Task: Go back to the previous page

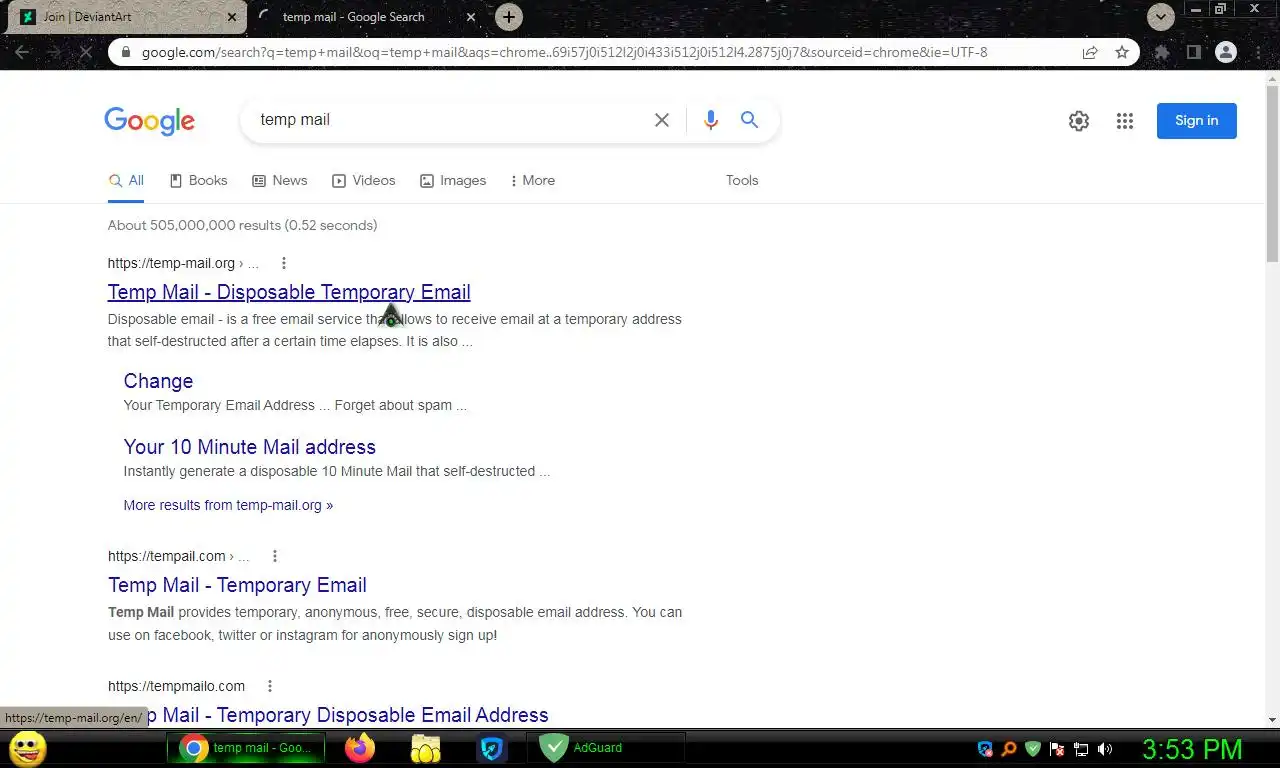Action: pyautogui.click(x=22, y=52)
